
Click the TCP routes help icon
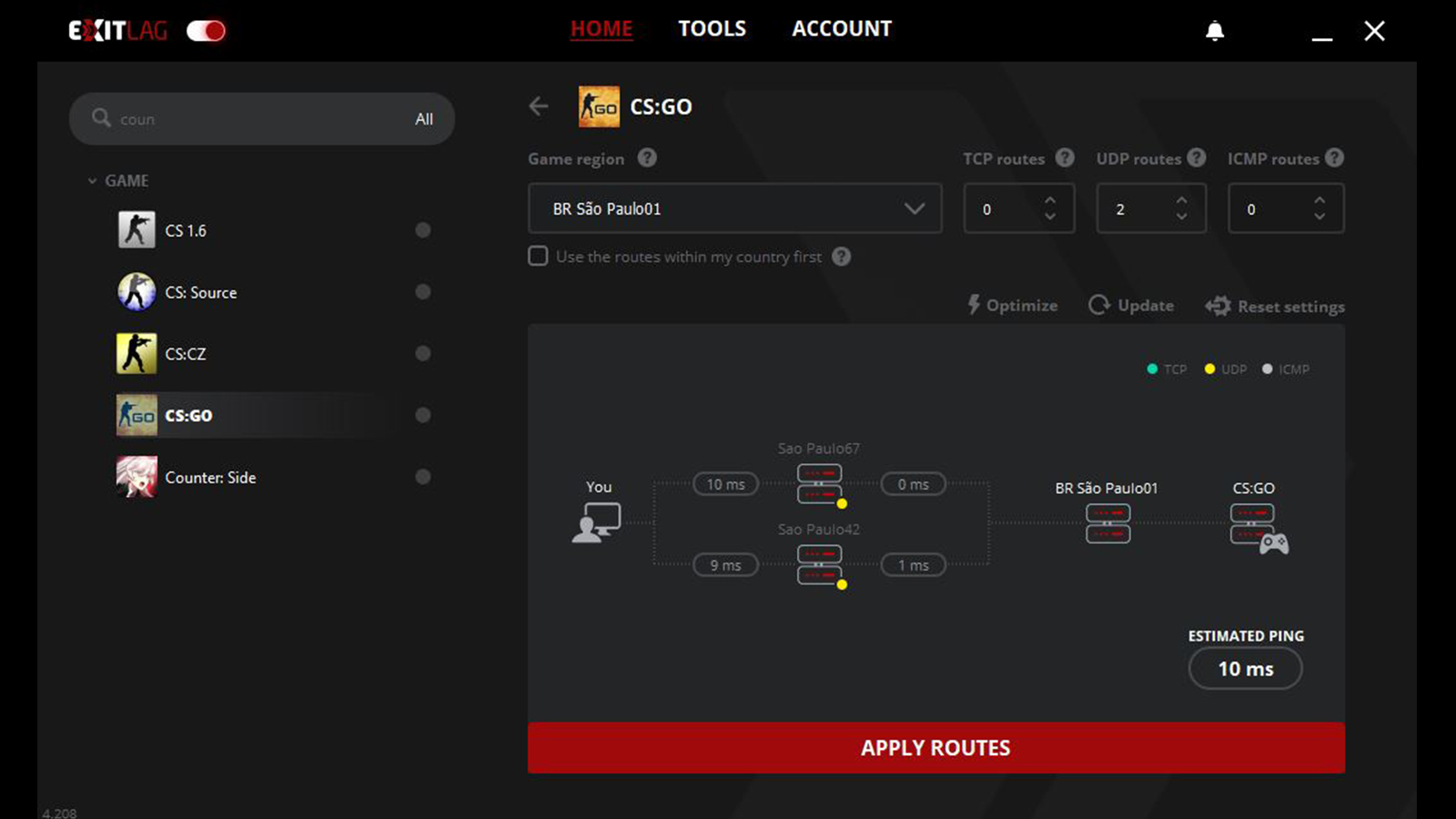(1064, 158)
